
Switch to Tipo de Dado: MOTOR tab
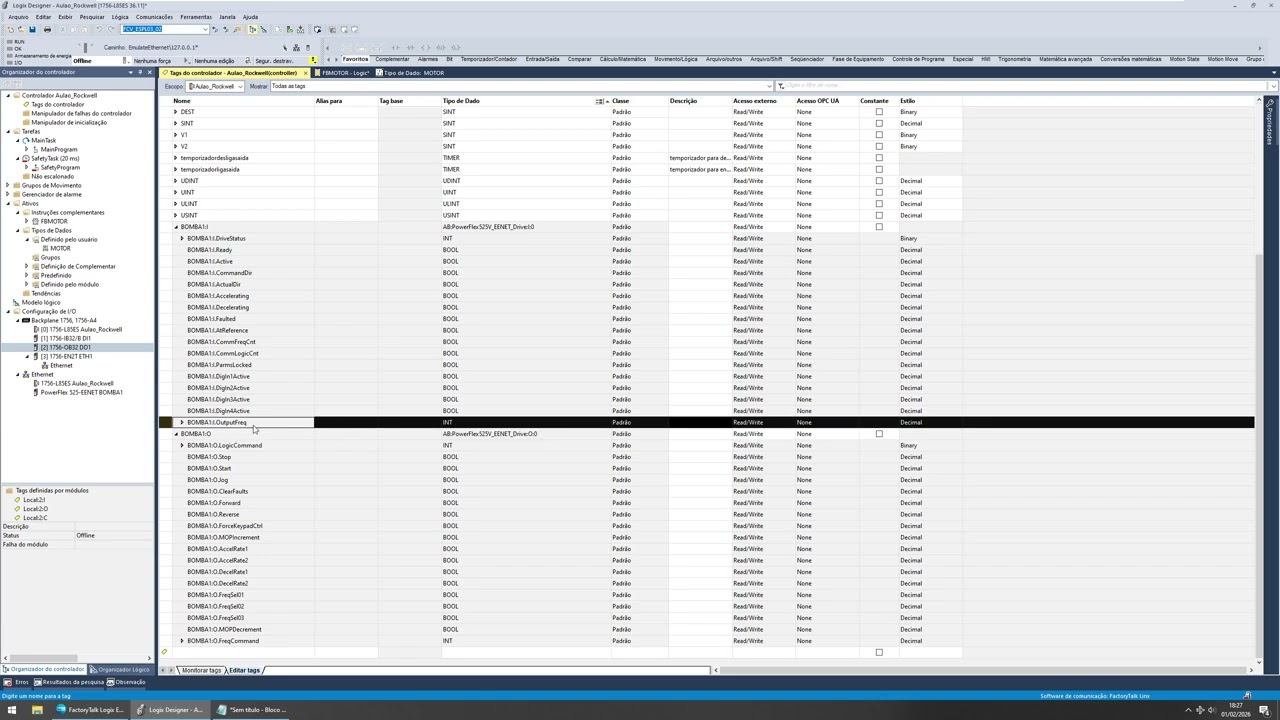413,73
